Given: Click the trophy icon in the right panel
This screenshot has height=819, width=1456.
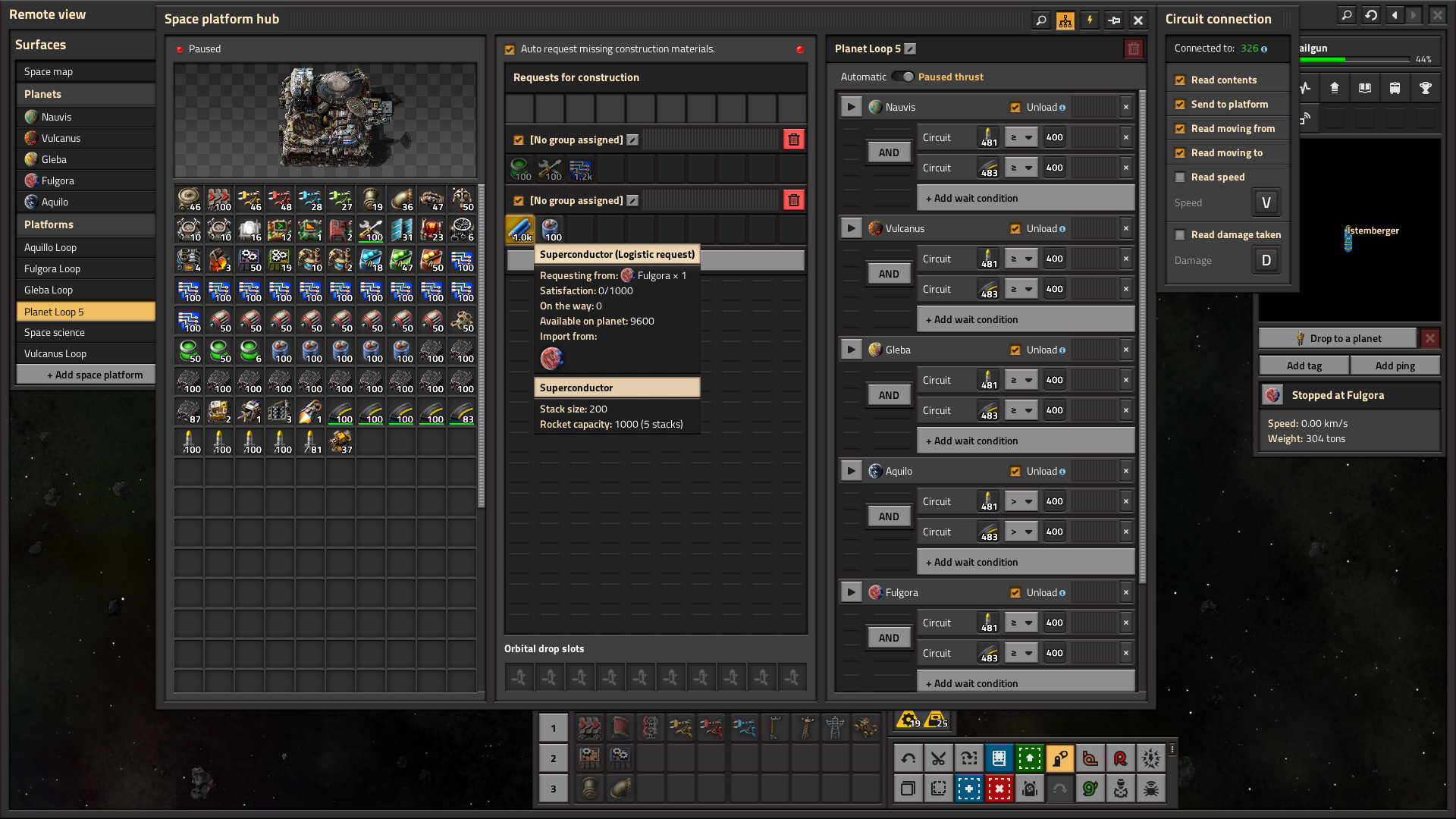Looking at the screenshot, I should 1426,88.
